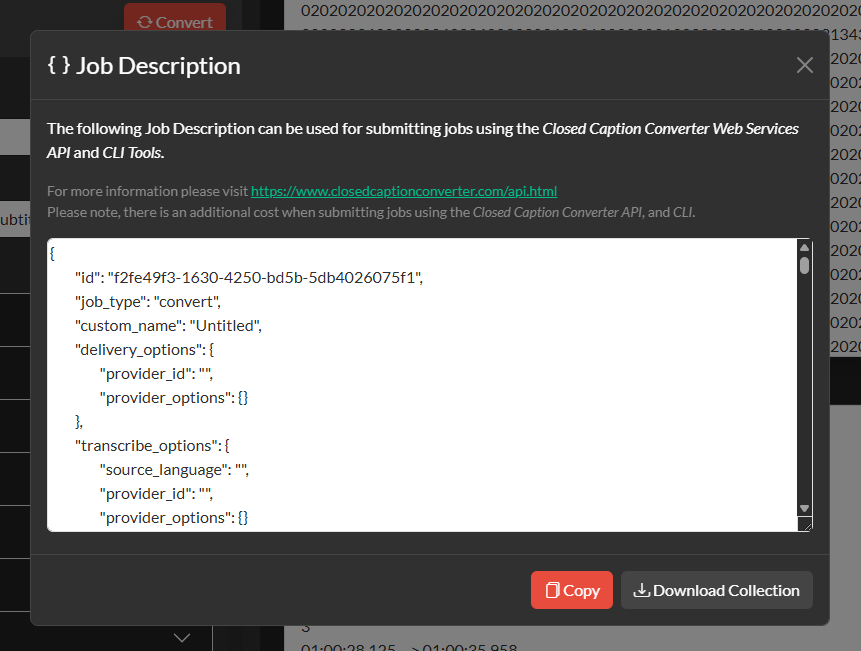Click the "custom_name": "Untitled" line

tap(167, 325)
